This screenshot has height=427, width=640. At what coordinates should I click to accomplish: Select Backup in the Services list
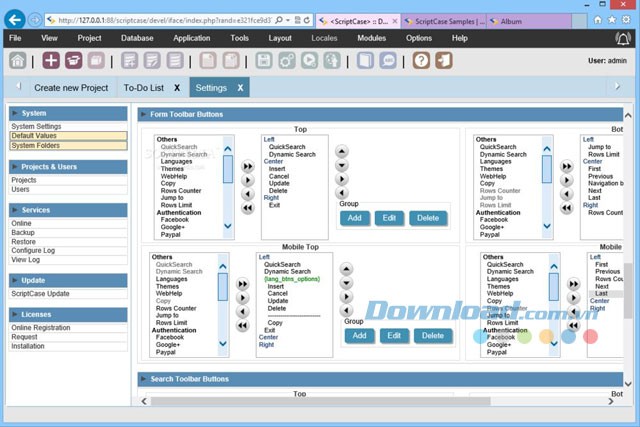coord(24,232)
